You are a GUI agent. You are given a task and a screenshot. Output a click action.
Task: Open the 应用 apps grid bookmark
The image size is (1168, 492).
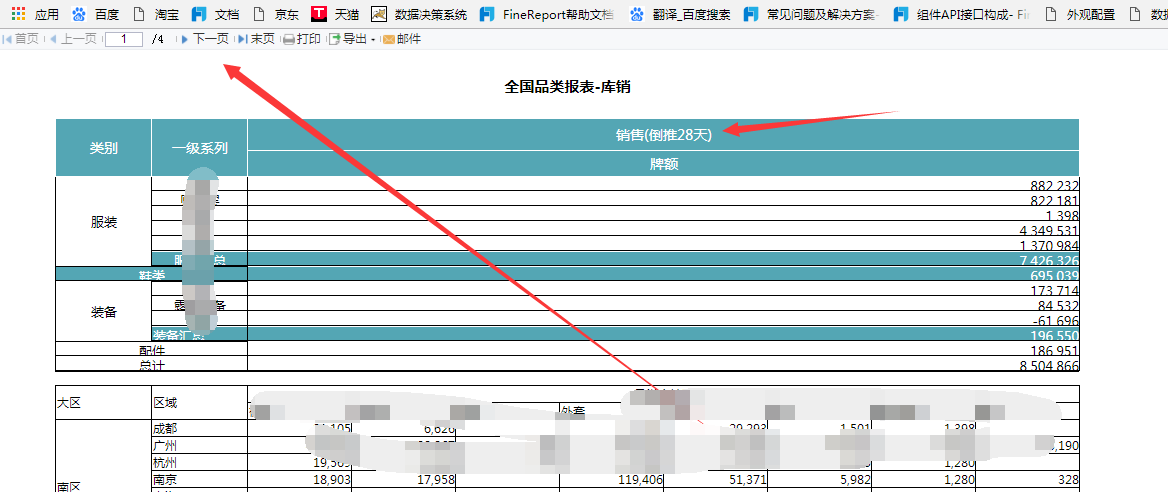coord(36,14)
